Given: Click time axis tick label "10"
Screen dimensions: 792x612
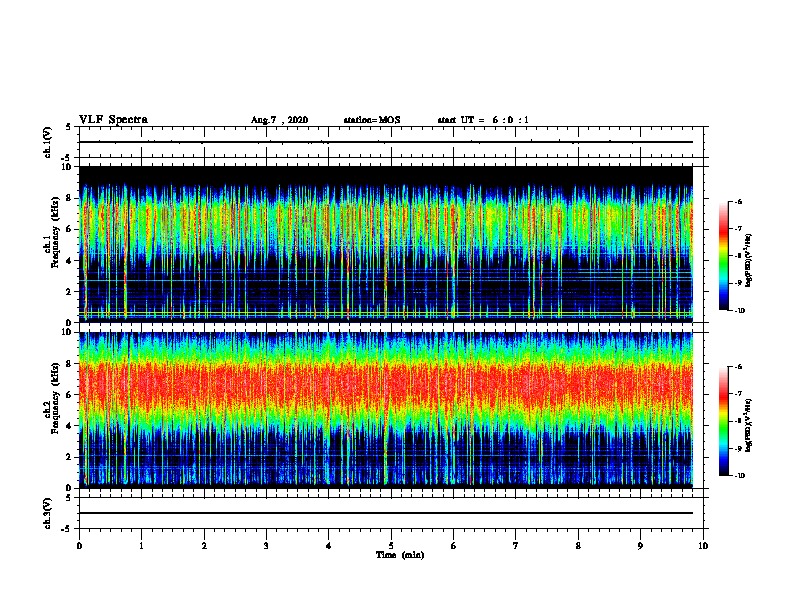Looking at the screenshot, I should coord(703,546).
